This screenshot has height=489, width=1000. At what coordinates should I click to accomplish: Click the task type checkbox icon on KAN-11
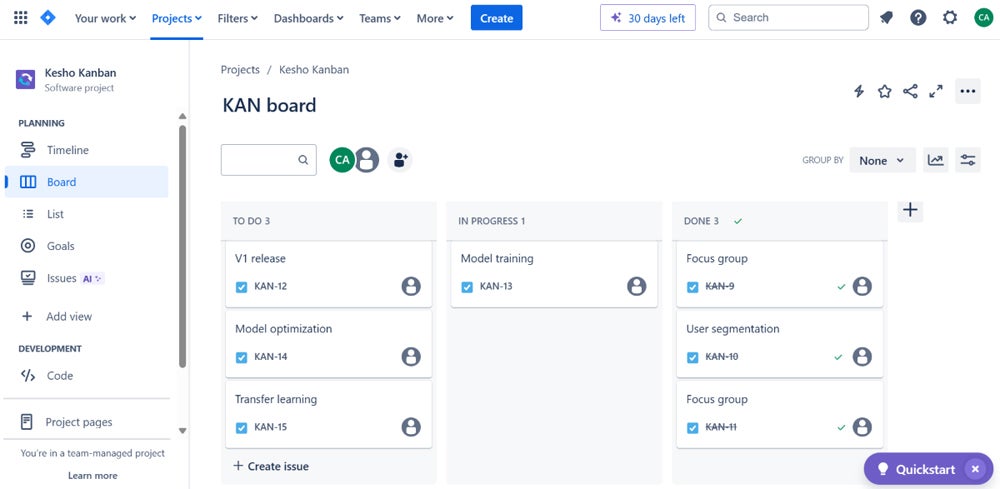tap(693, 428)
